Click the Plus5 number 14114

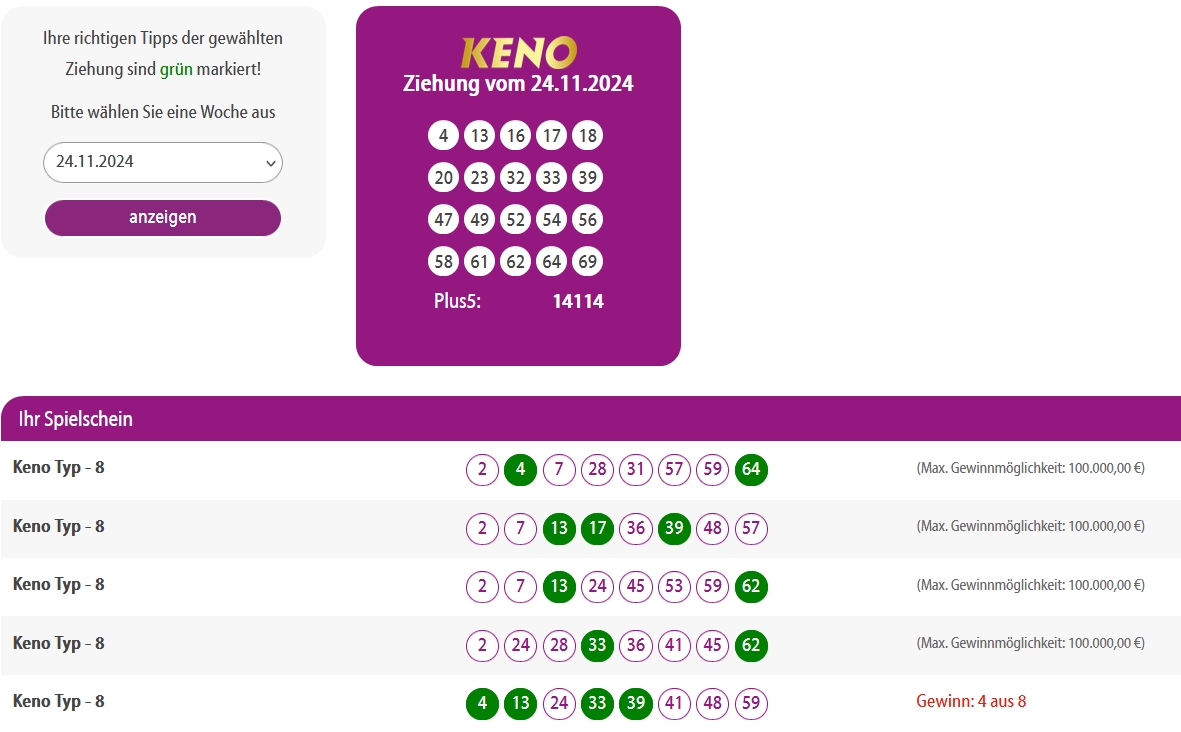(578, 301)
